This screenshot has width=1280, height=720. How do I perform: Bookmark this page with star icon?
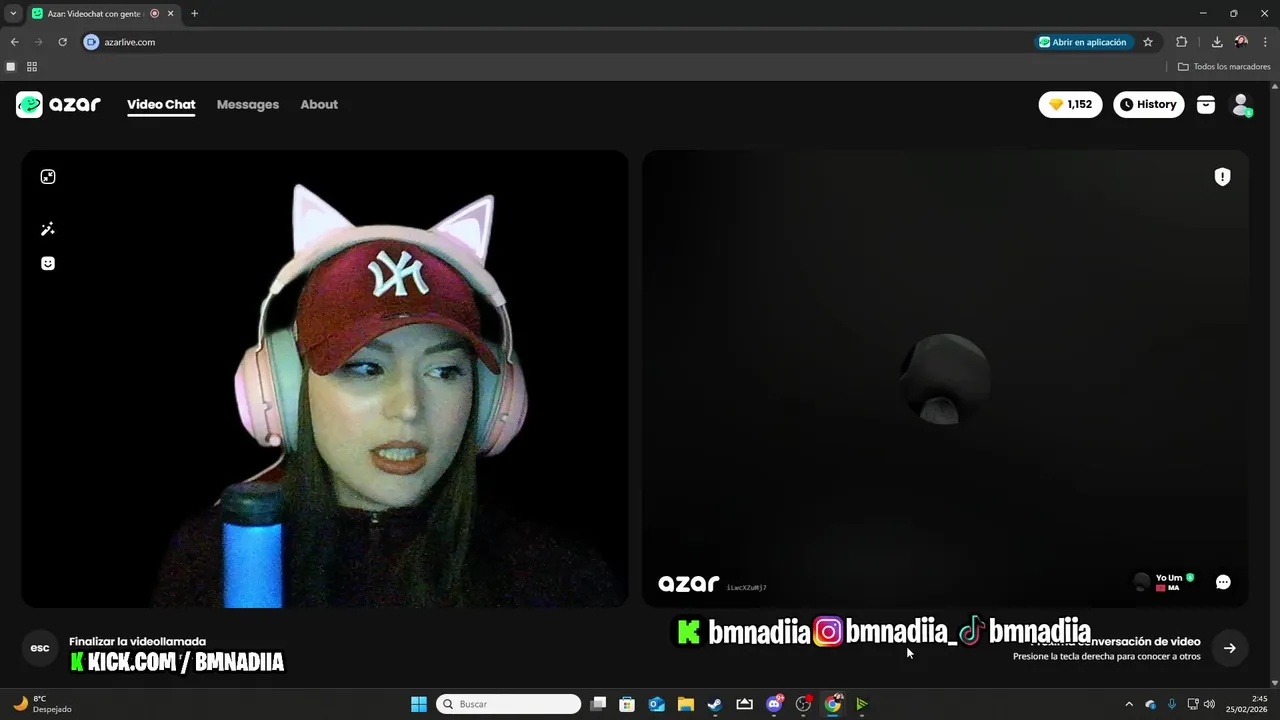pyautogui.click(x=1148, y=42)
